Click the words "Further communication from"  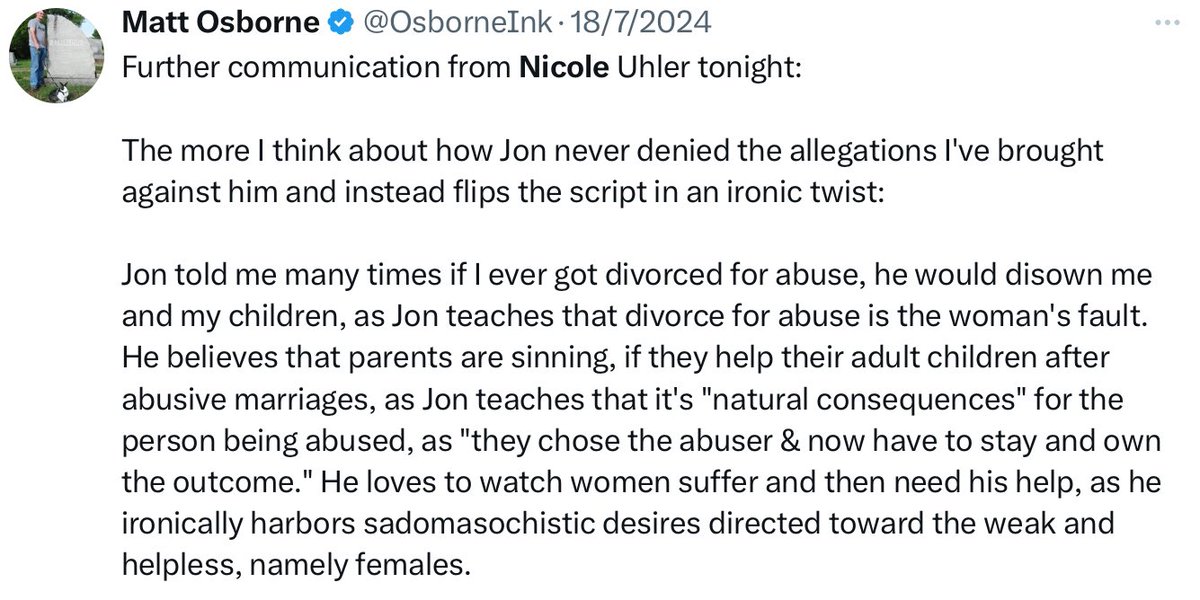[315, 70]
